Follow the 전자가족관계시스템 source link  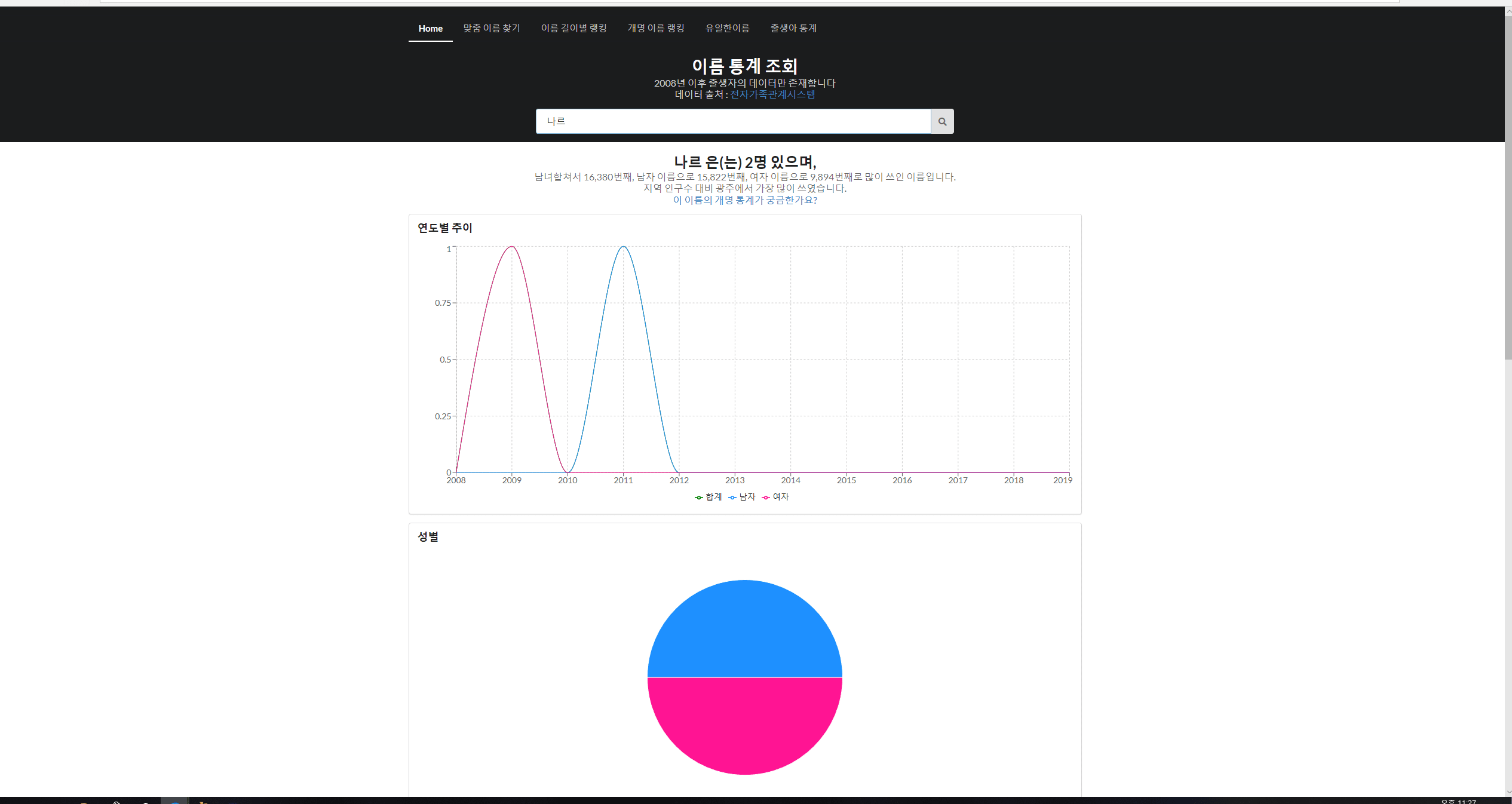772,94
